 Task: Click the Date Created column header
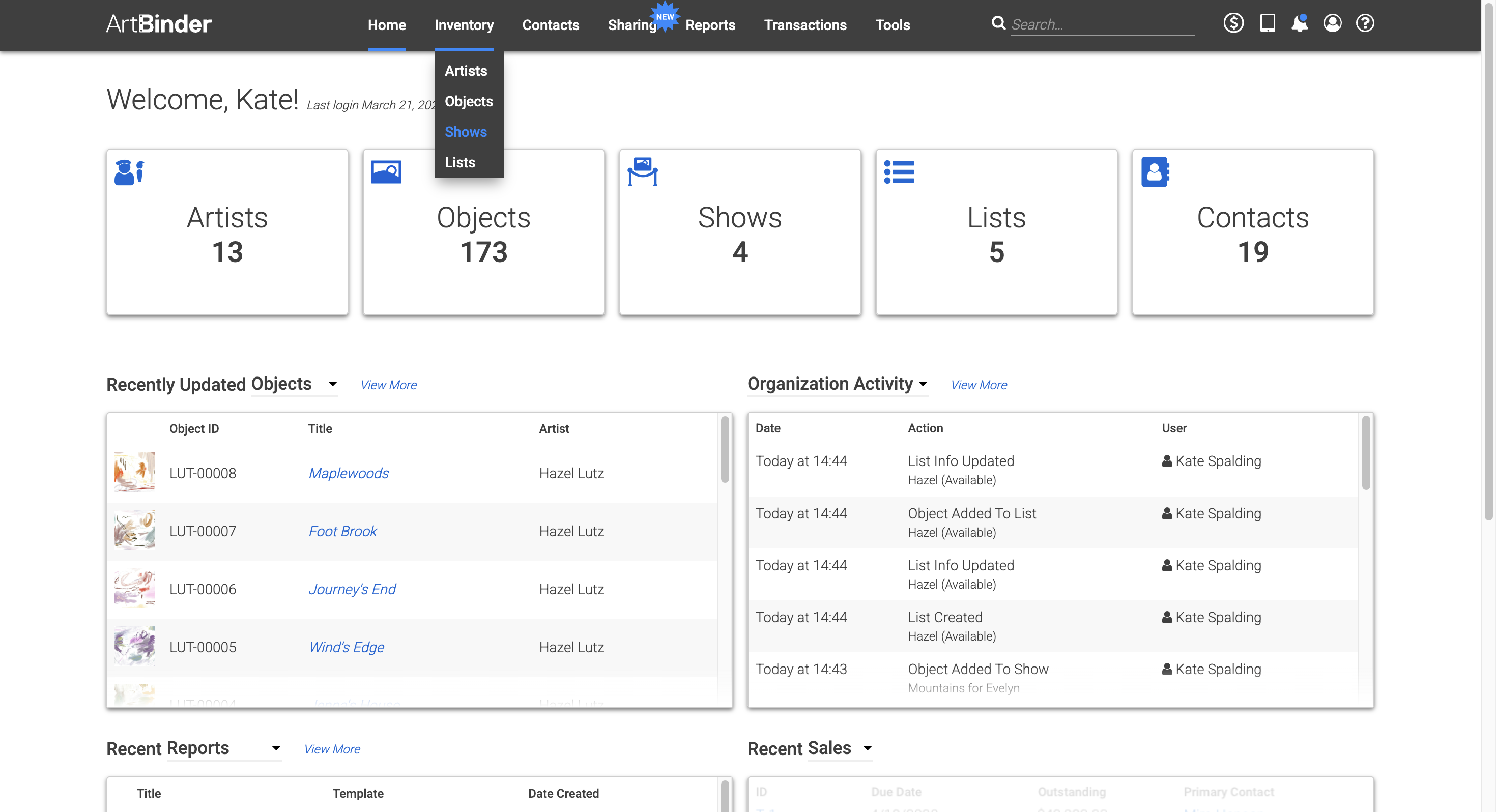[563, 793]
